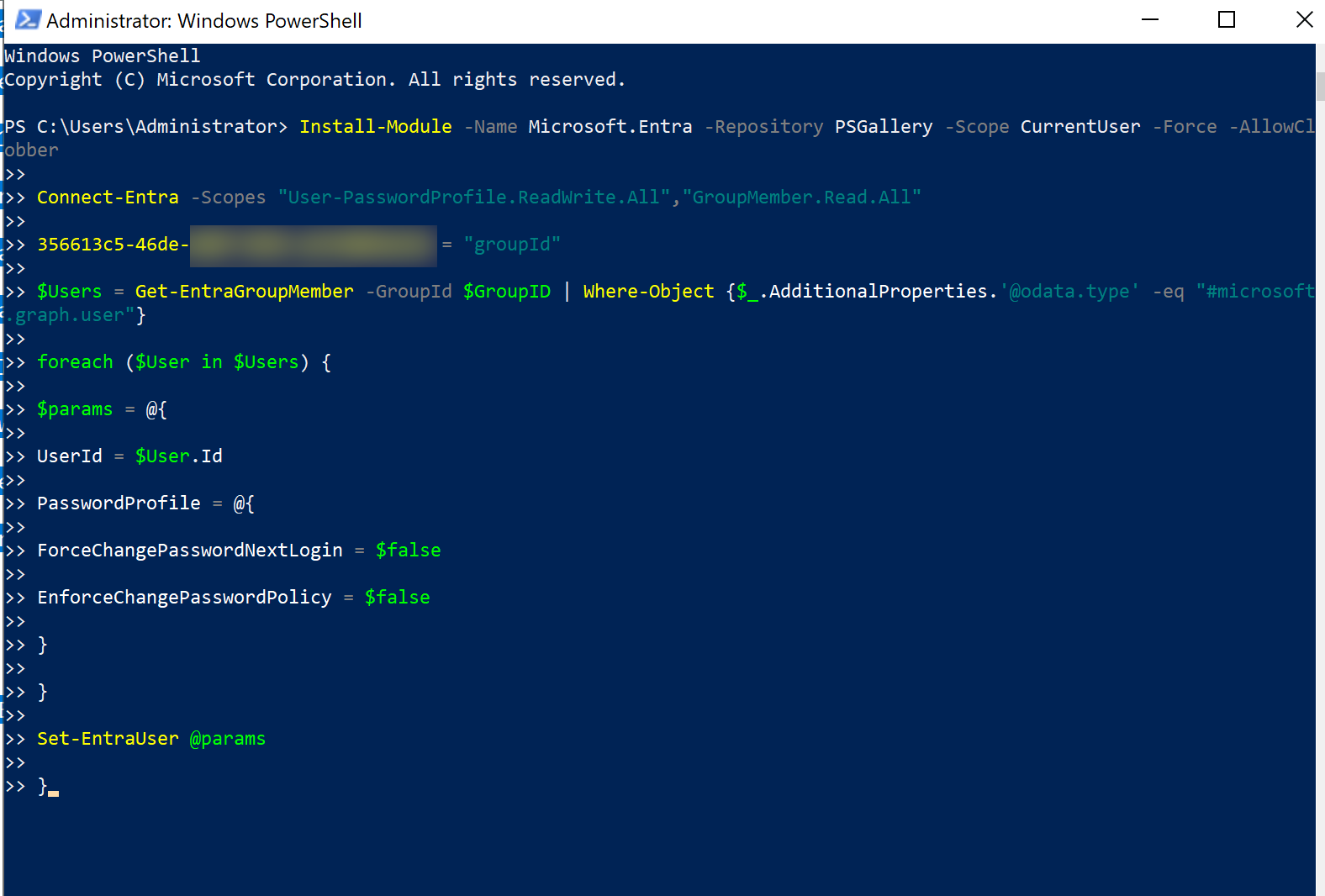Click the '$Users' variable on the Get-EntraGroupMember line
This screenshot has height=896, width=1325.
pyautogui.click(x=69, y=292)
